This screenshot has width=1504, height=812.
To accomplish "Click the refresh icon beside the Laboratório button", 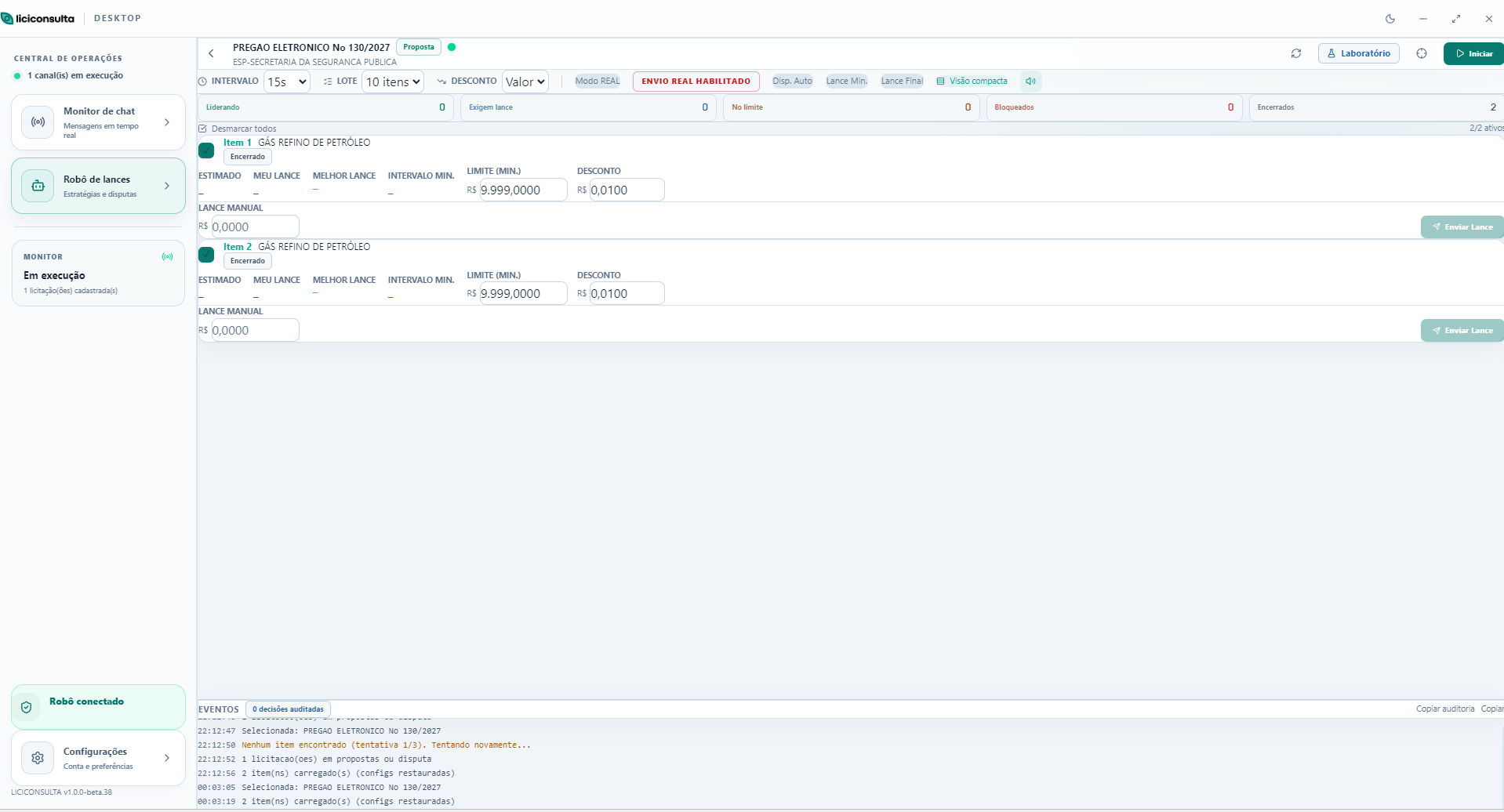I will coord(1296,53).
